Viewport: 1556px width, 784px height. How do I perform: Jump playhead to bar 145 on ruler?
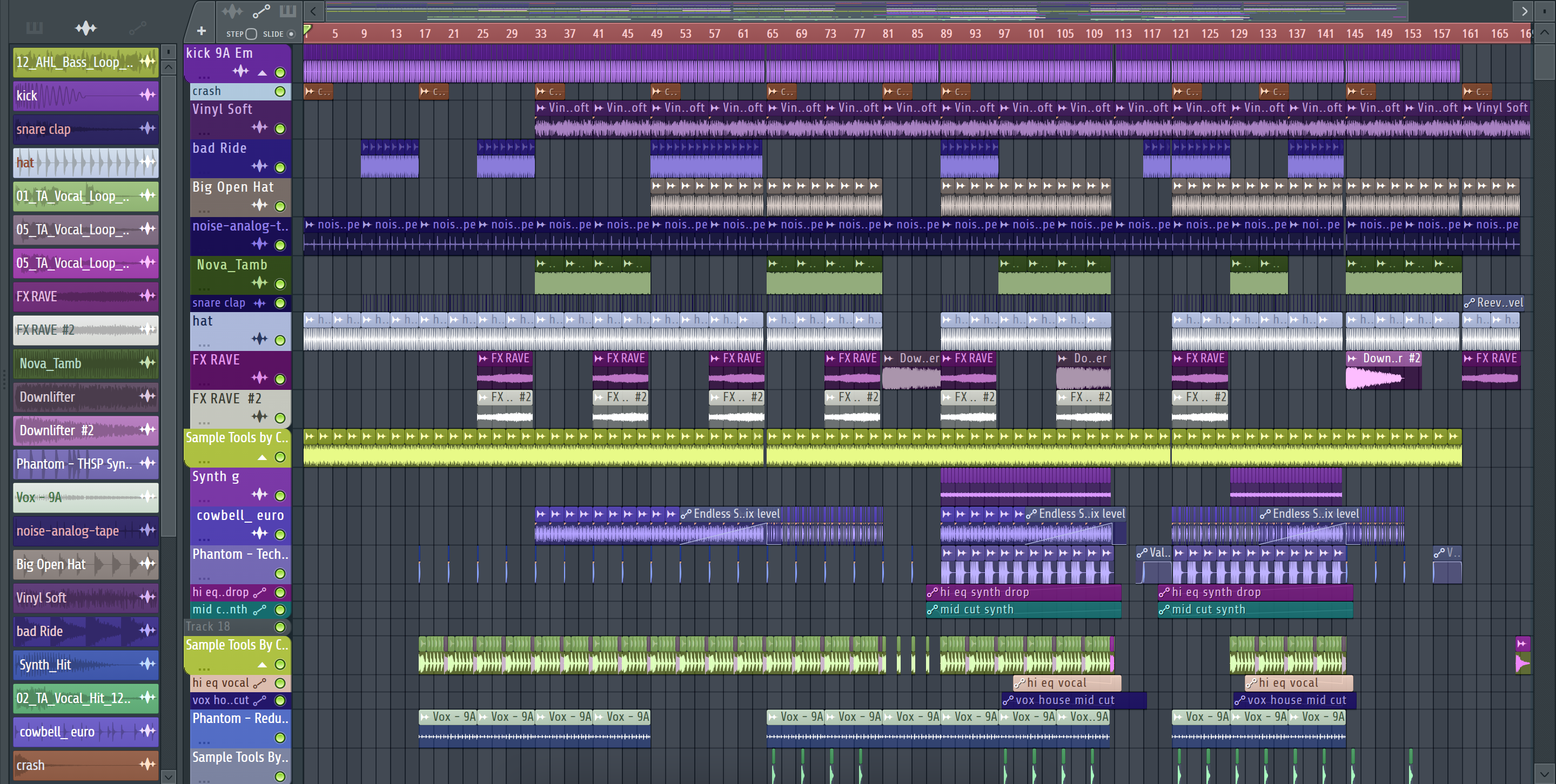coord(1354,34)
